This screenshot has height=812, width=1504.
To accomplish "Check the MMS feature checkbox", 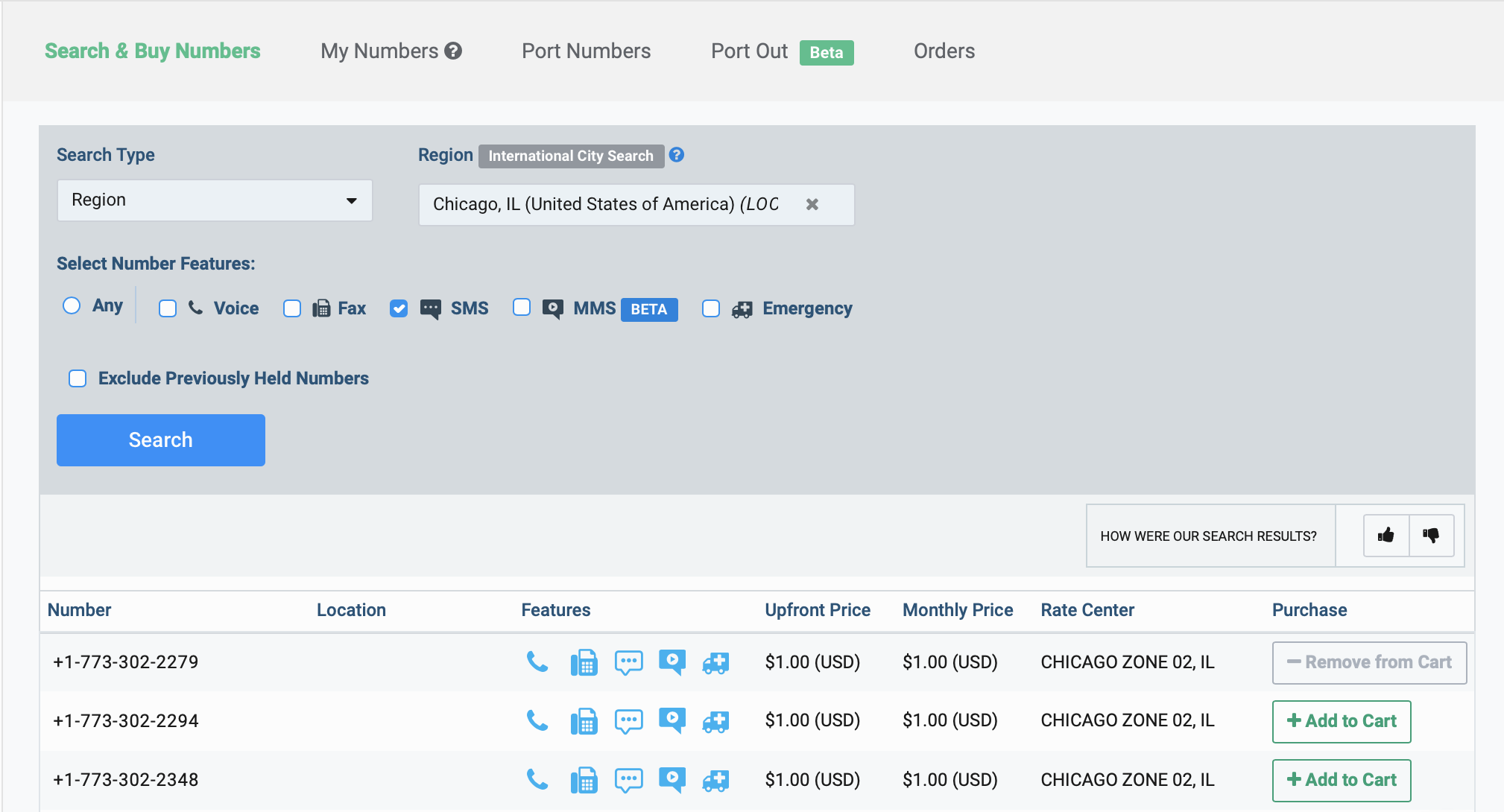I will (x=522, y=307).
